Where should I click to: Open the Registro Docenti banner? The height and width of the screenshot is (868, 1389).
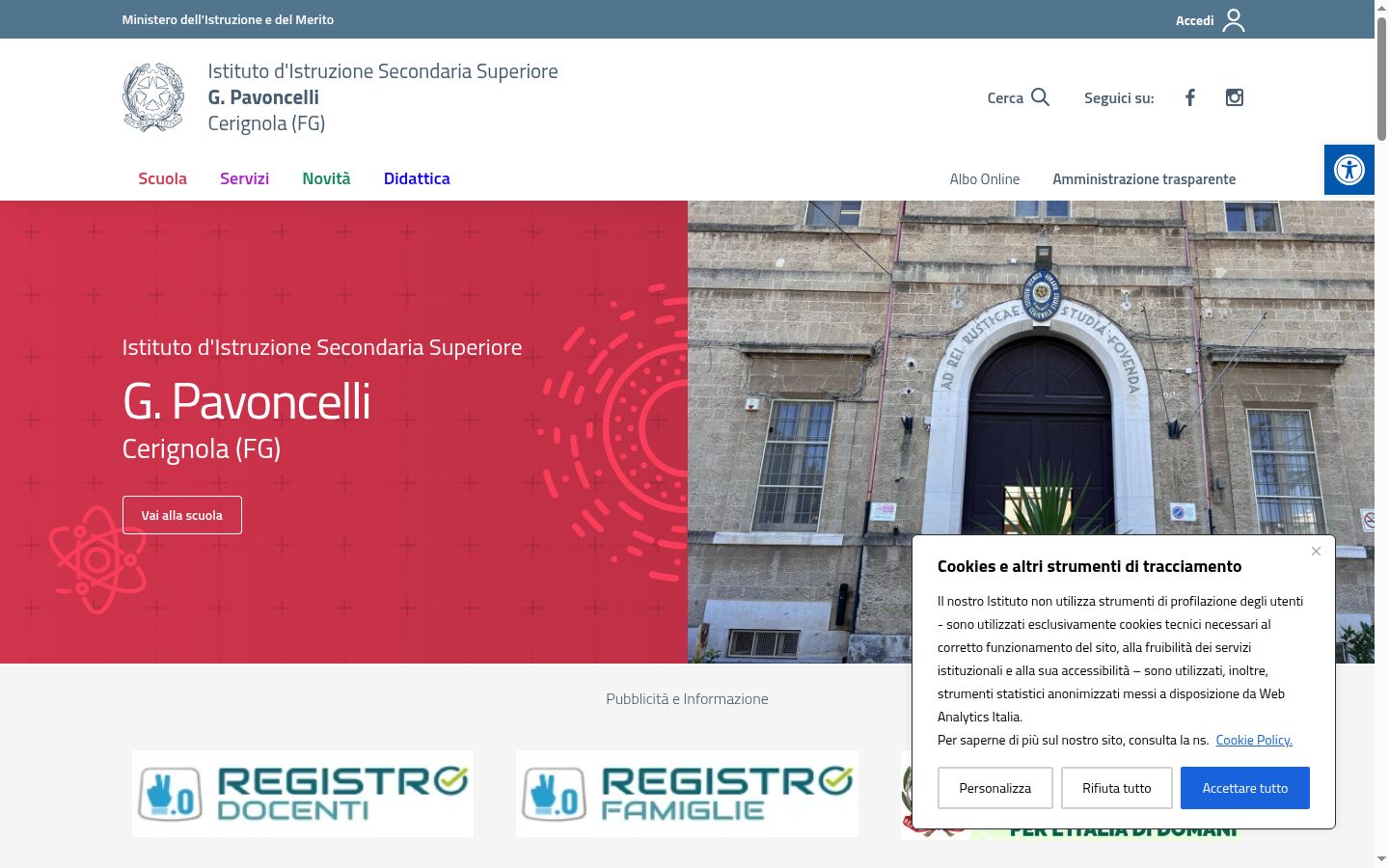tap(303, 794)
